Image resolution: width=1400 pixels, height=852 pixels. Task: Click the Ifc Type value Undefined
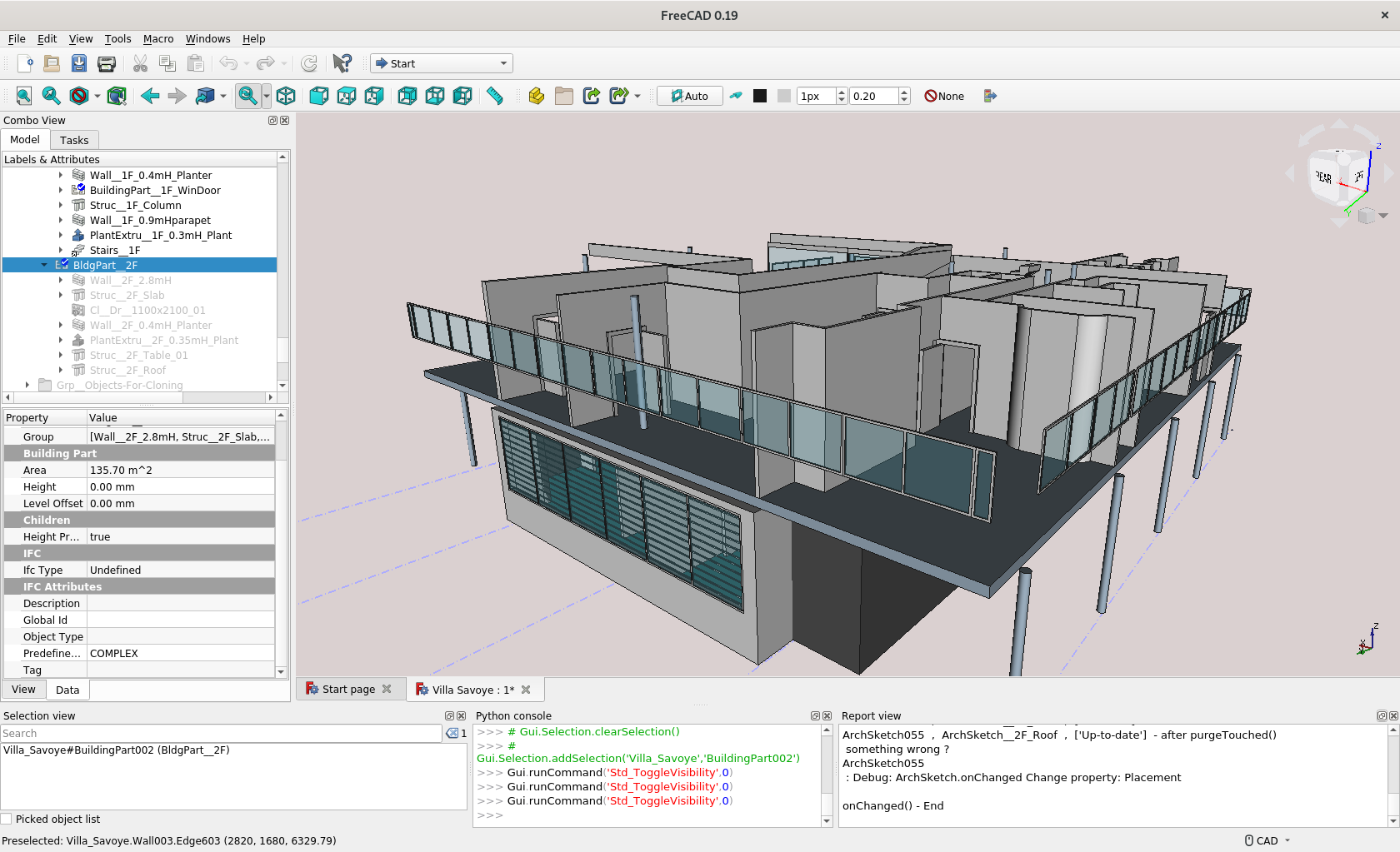click(x=181, y=570)
